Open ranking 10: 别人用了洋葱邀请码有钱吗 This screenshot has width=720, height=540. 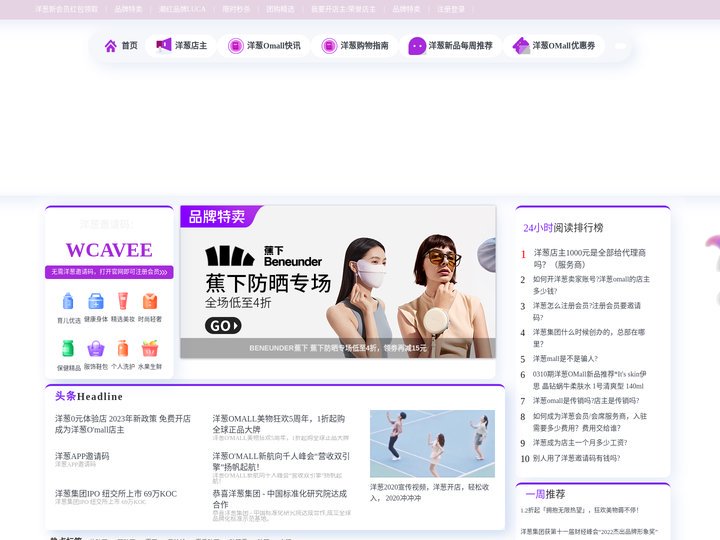pyautogui.click(x=576, y=458)
